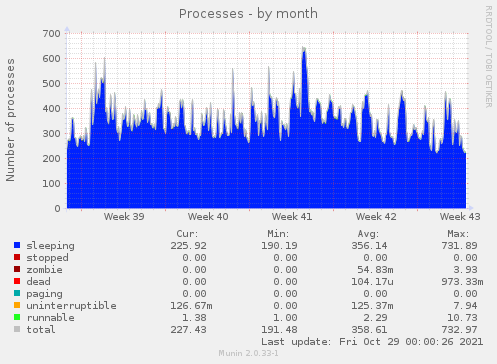497x364 pixels.
Task: Click the orange uninterruptible legend swatch
Action: [17, 305]
